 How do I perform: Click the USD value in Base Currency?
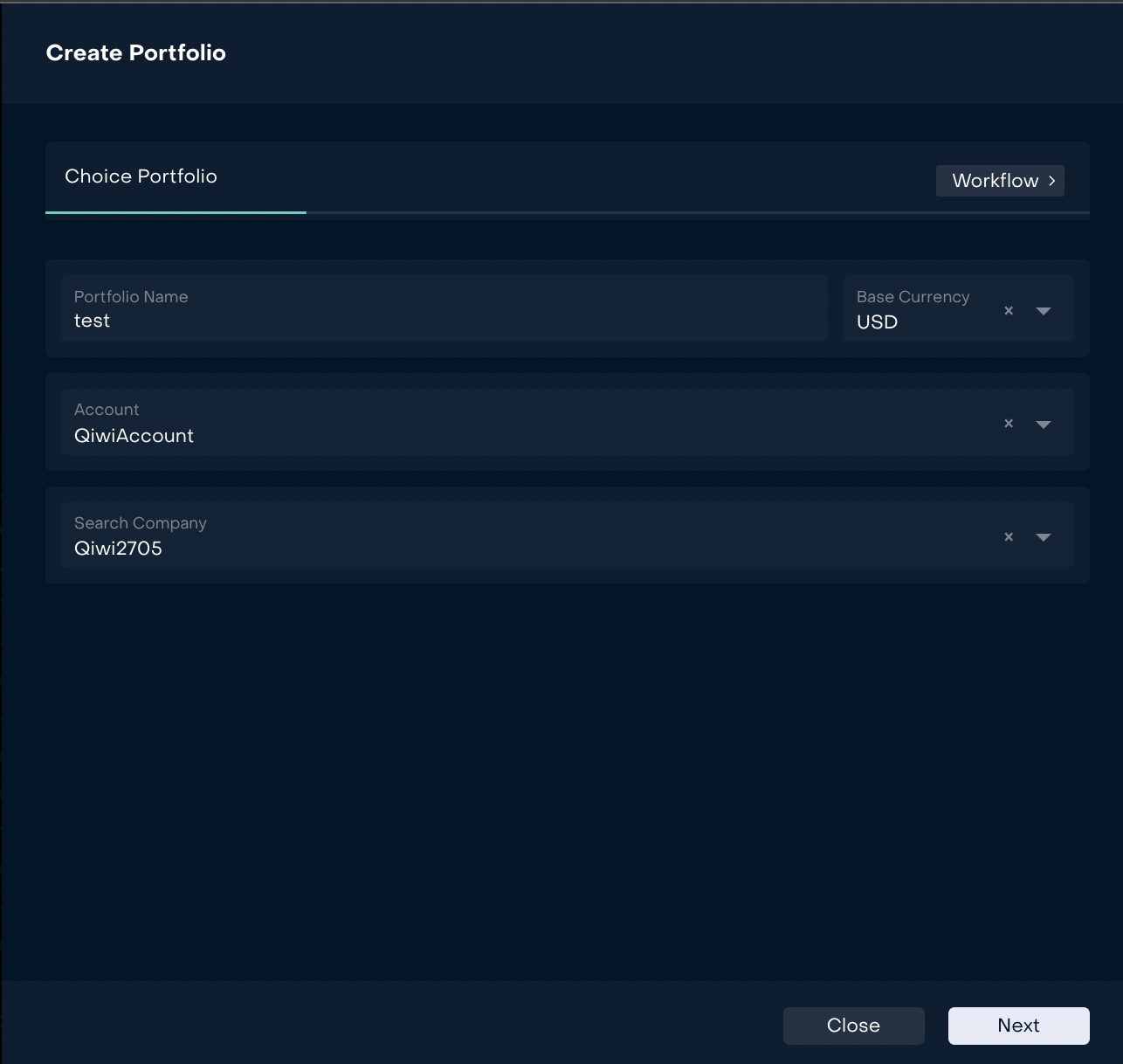tap(877, 322)
